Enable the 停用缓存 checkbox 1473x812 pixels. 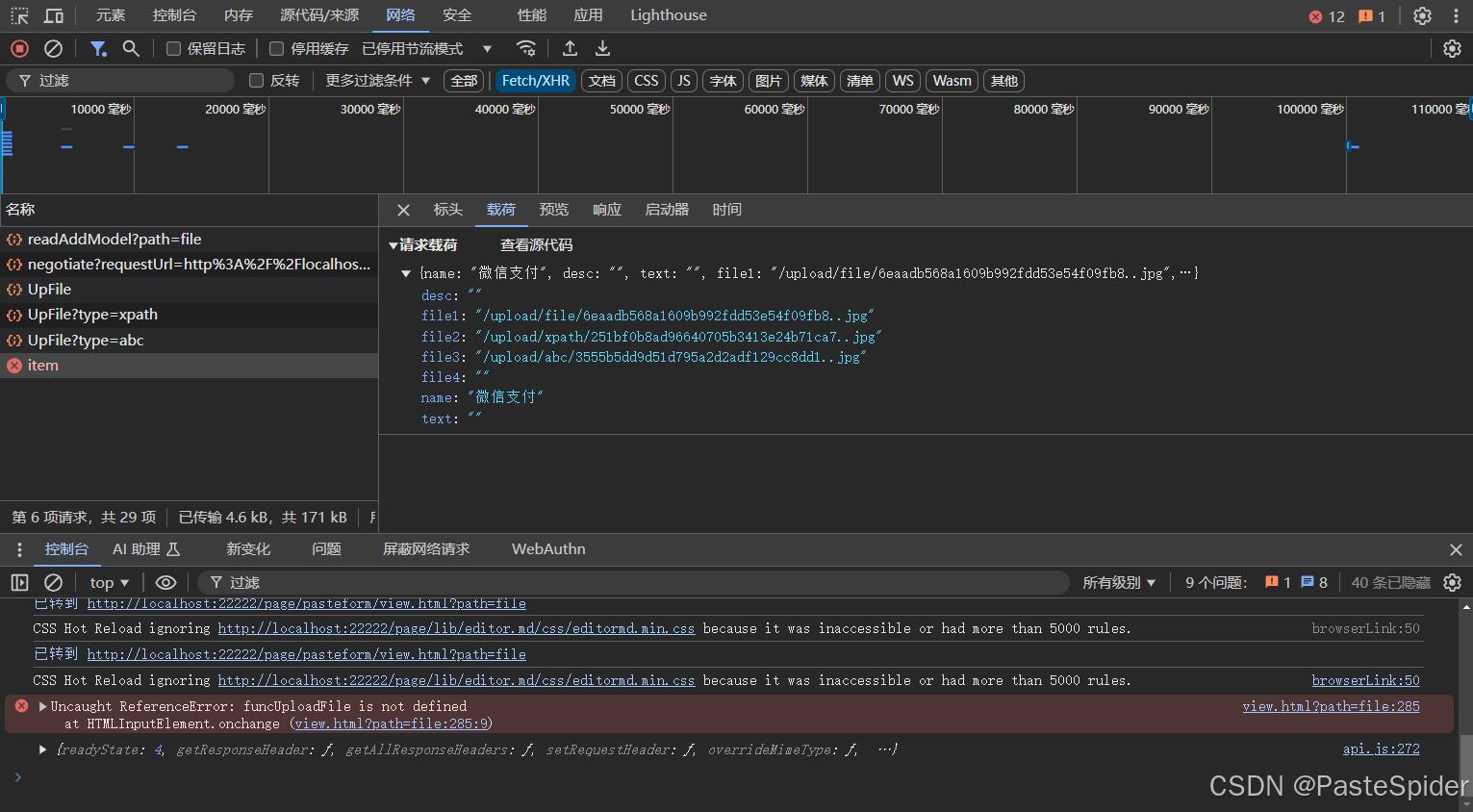pyautogui.click(x=276, y=48)
